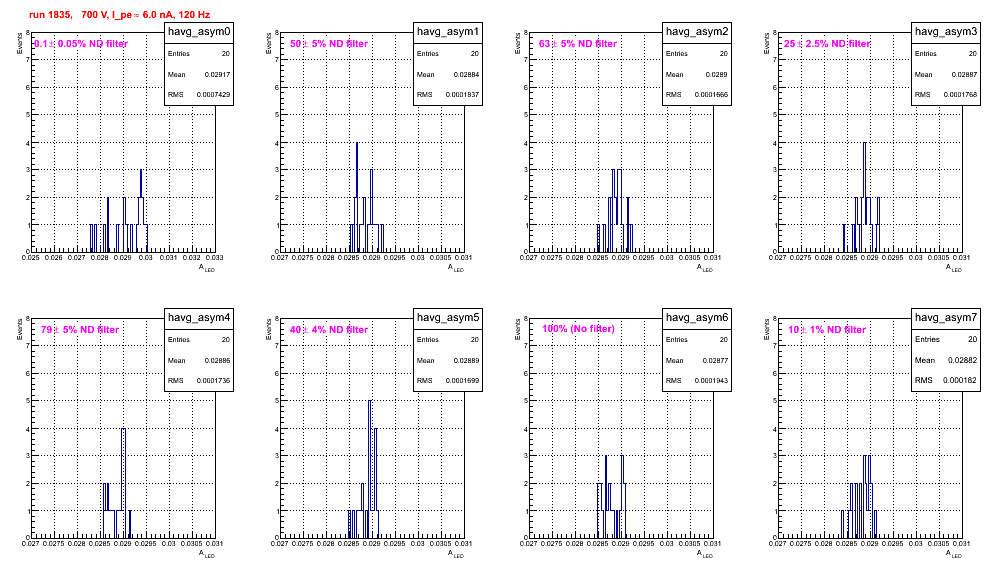The height and width of the screenshot is (572, 996).
Task: Pick the RMS value 0.000182
Action: (x=960, y=381)
